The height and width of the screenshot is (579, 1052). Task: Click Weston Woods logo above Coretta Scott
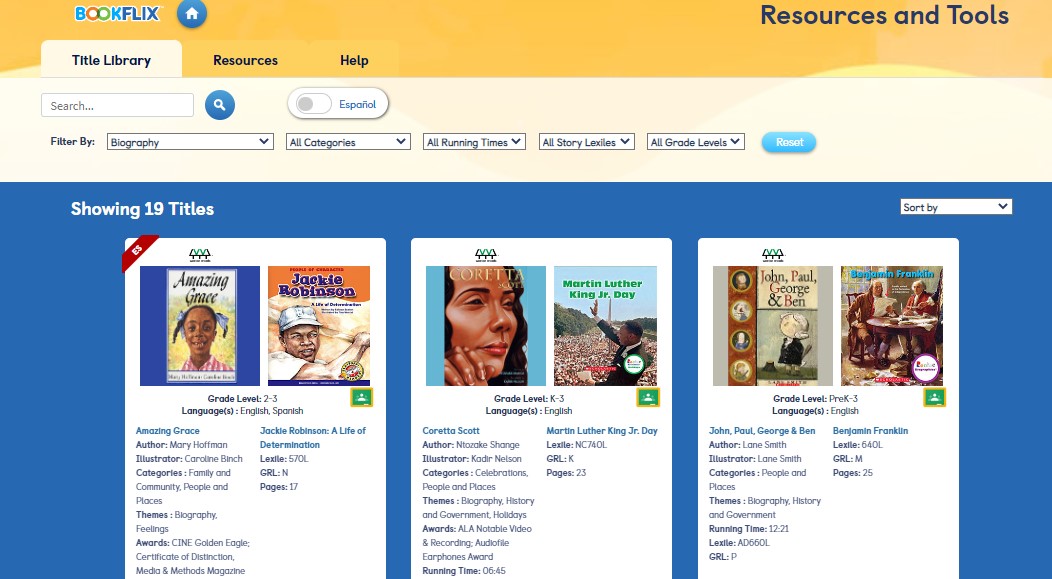click(486, 255)
